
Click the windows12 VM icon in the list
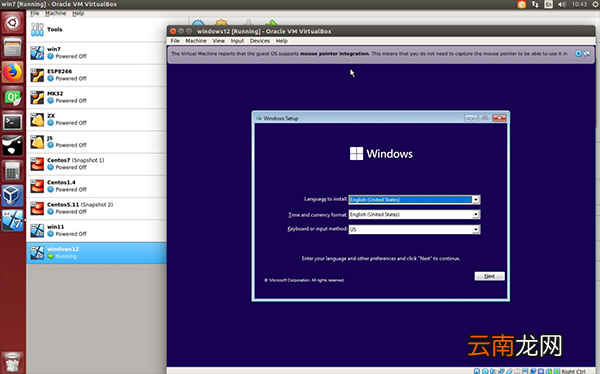pos(37,253)
